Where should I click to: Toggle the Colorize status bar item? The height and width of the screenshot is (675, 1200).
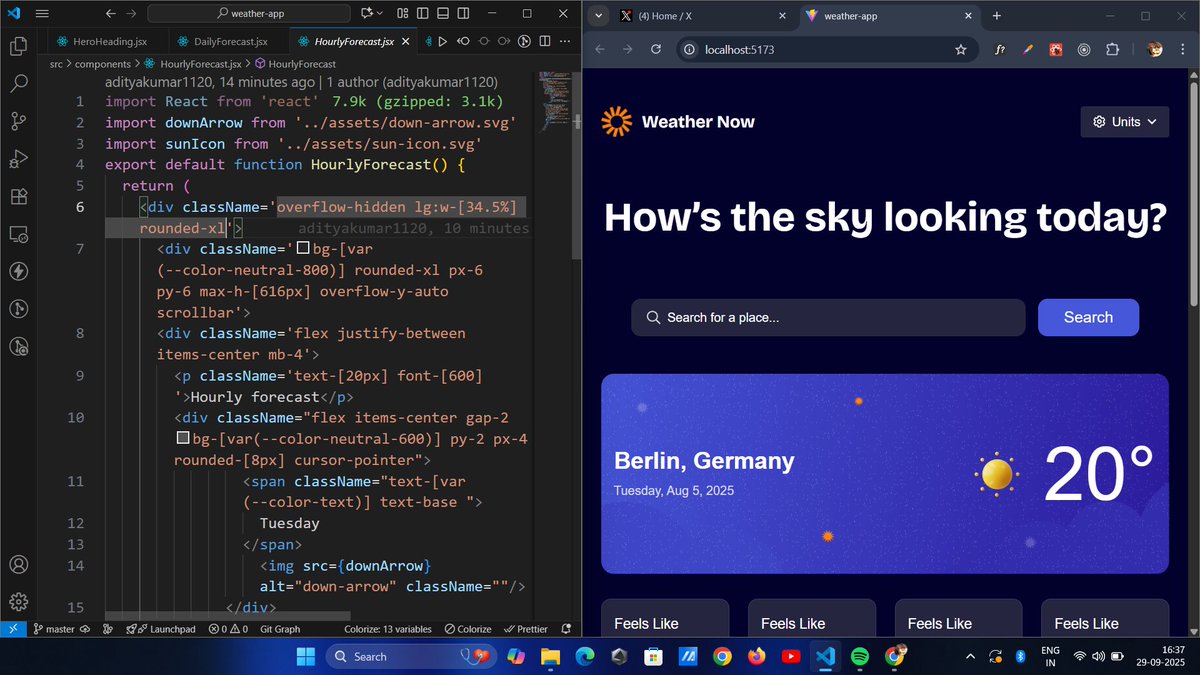pyautogui.click(x=467, y=629)
